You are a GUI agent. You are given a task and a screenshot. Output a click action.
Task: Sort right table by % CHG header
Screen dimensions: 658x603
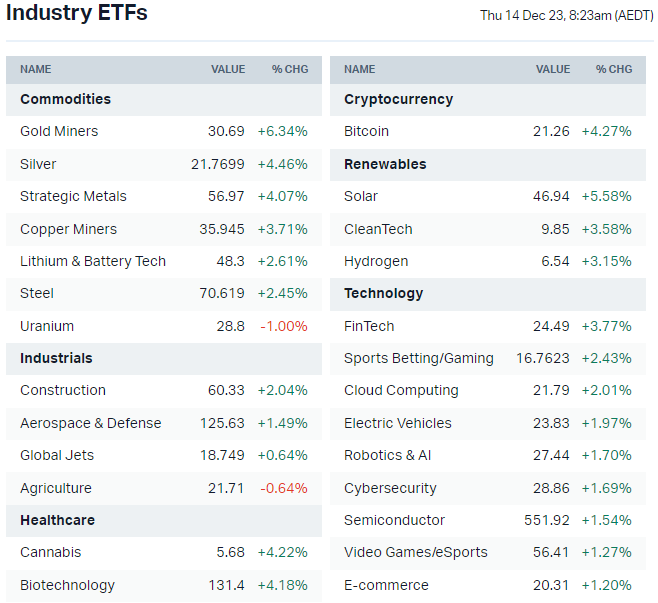614,69
